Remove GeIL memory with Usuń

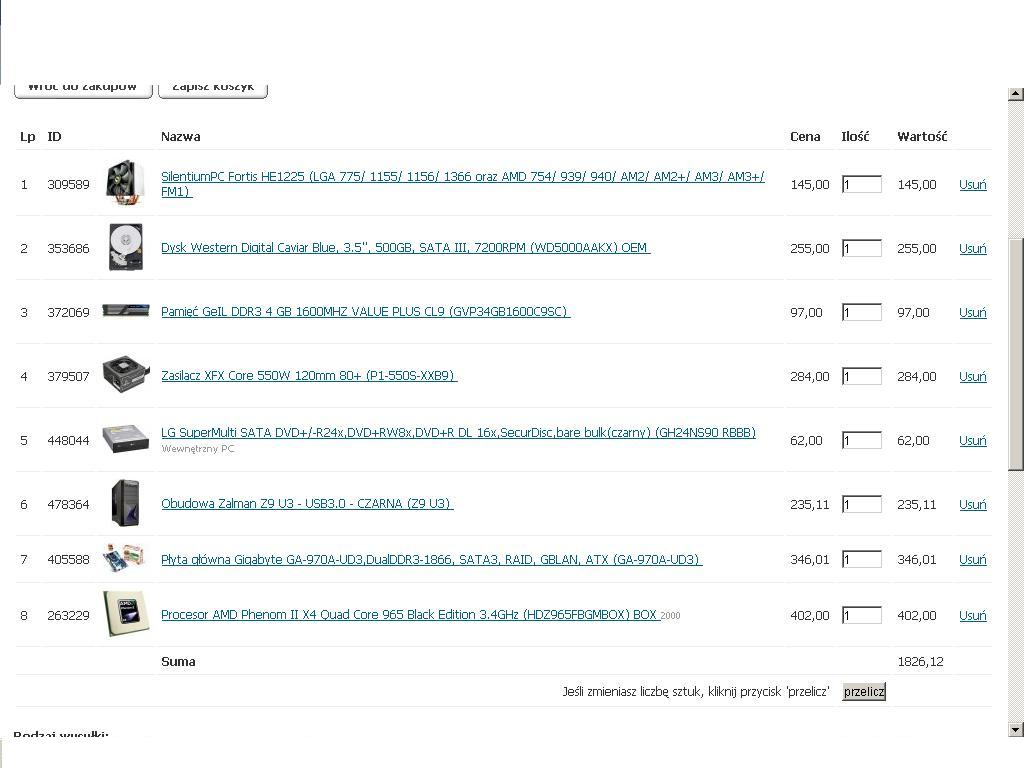(972, 313)
